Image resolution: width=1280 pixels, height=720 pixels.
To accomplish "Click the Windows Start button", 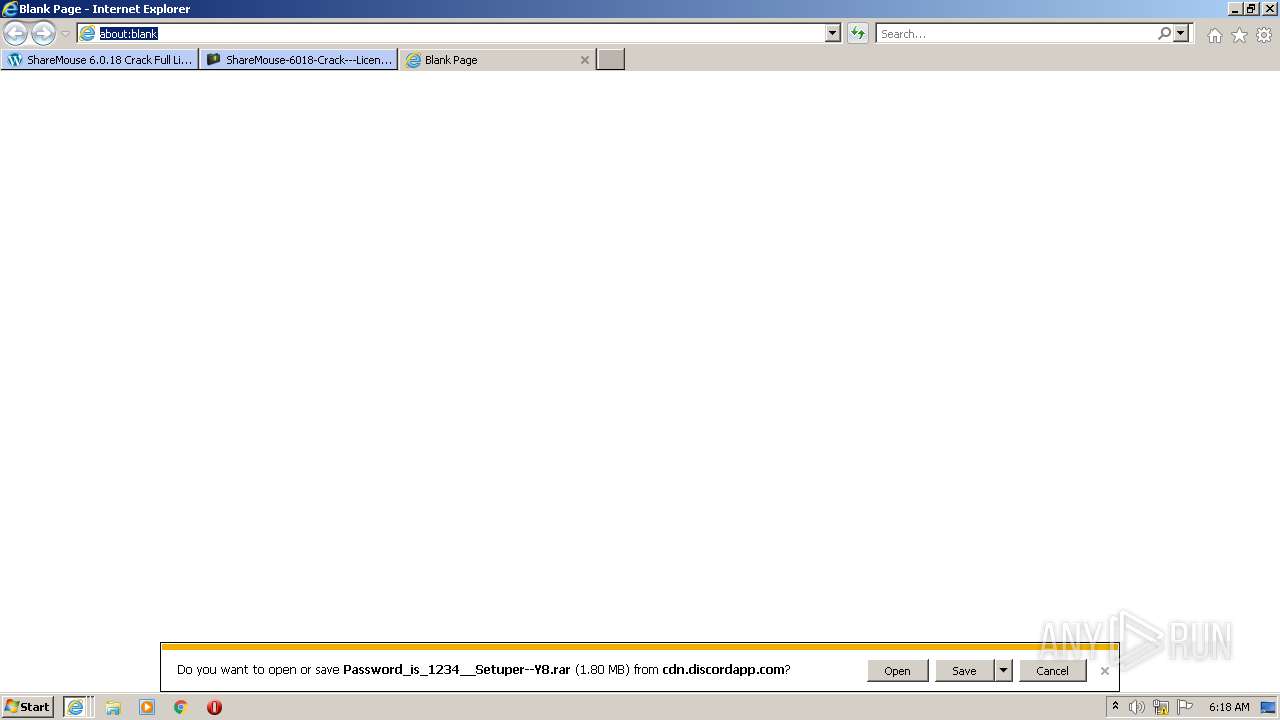I will click(x=28, y=707).
